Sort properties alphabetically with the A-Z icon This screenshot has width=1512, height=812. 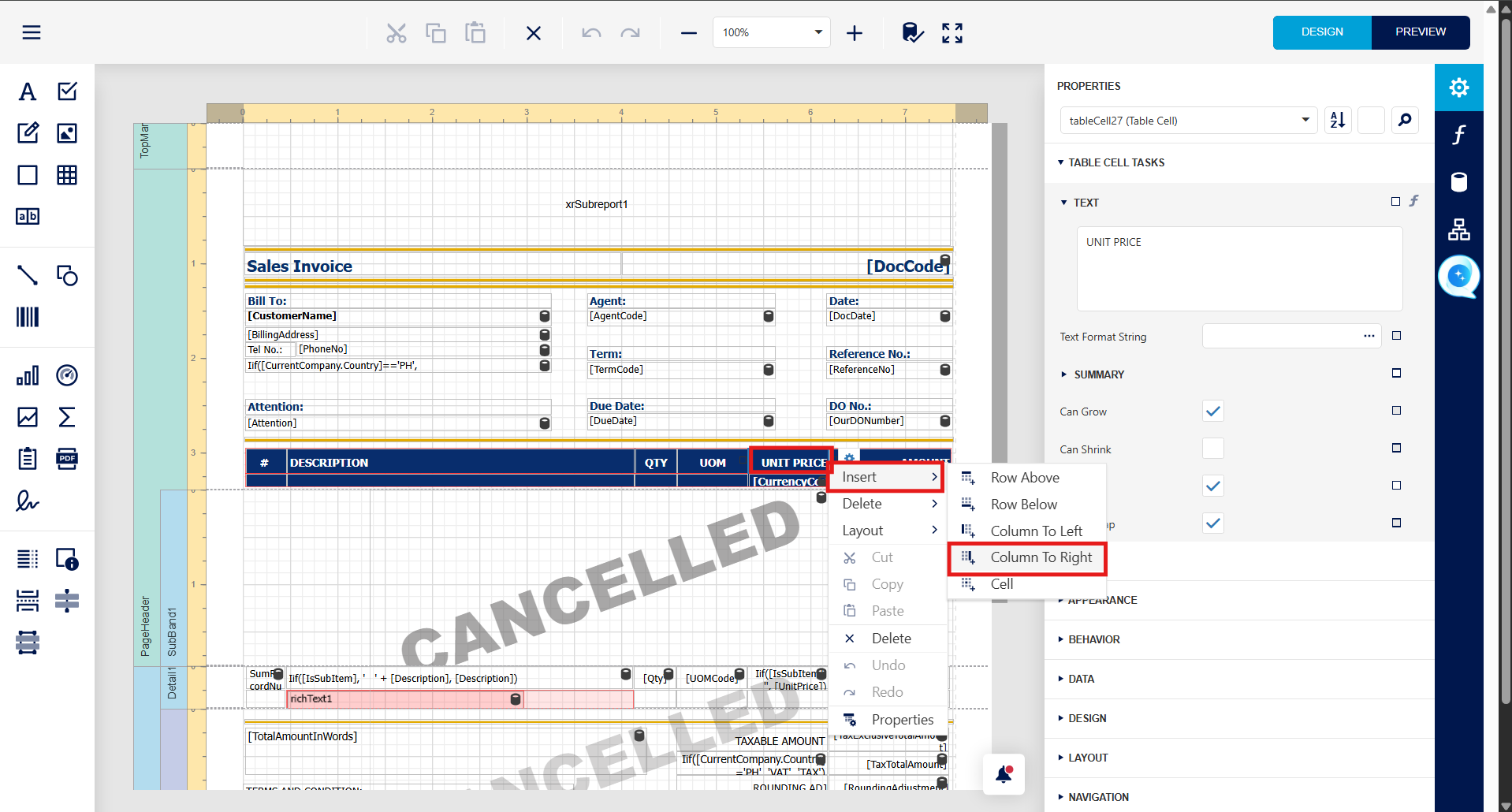tap(1338, 120)
